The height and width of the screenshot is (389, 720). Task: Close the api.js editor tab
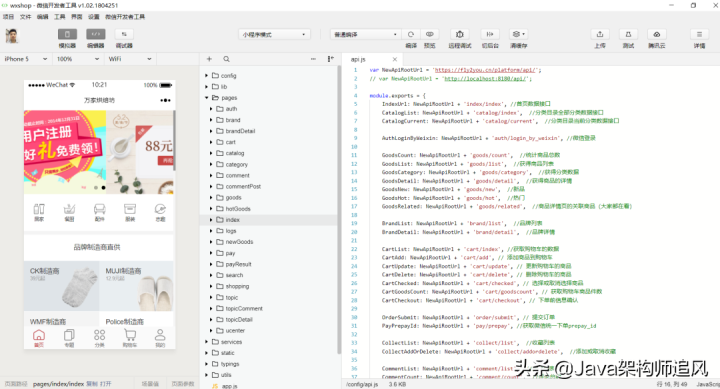394,59
